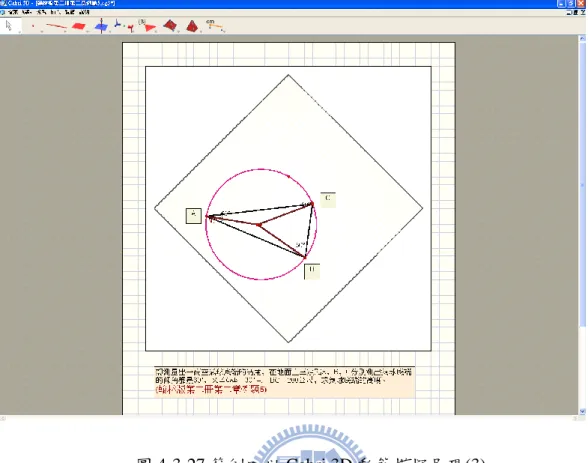Click the small red point on circle's upper arc
This screenshot has height=463, width=588.
tap(288, 176)
